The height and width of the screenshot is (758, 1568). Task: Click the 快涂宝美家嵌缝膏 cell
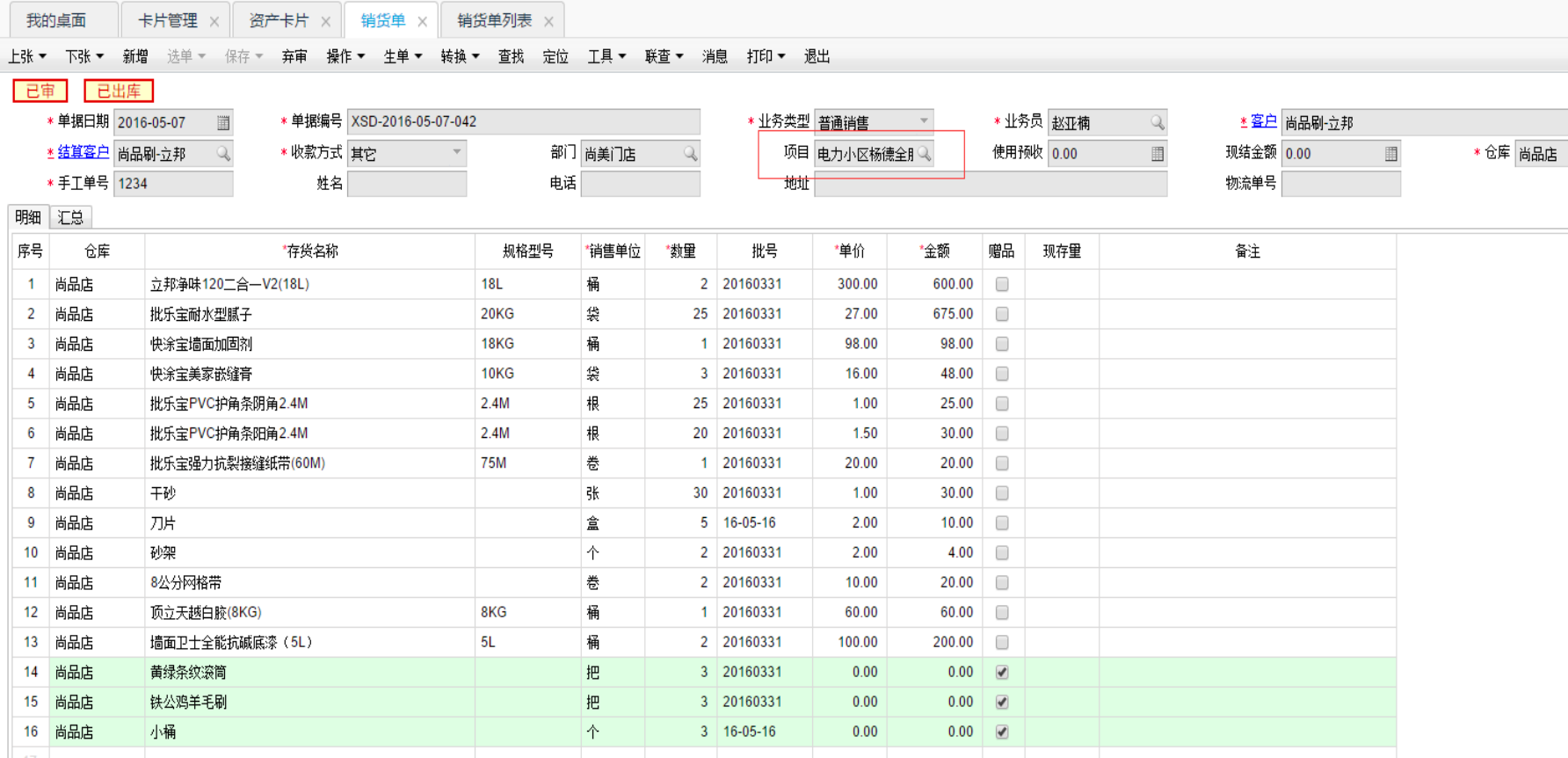point(310,374)
